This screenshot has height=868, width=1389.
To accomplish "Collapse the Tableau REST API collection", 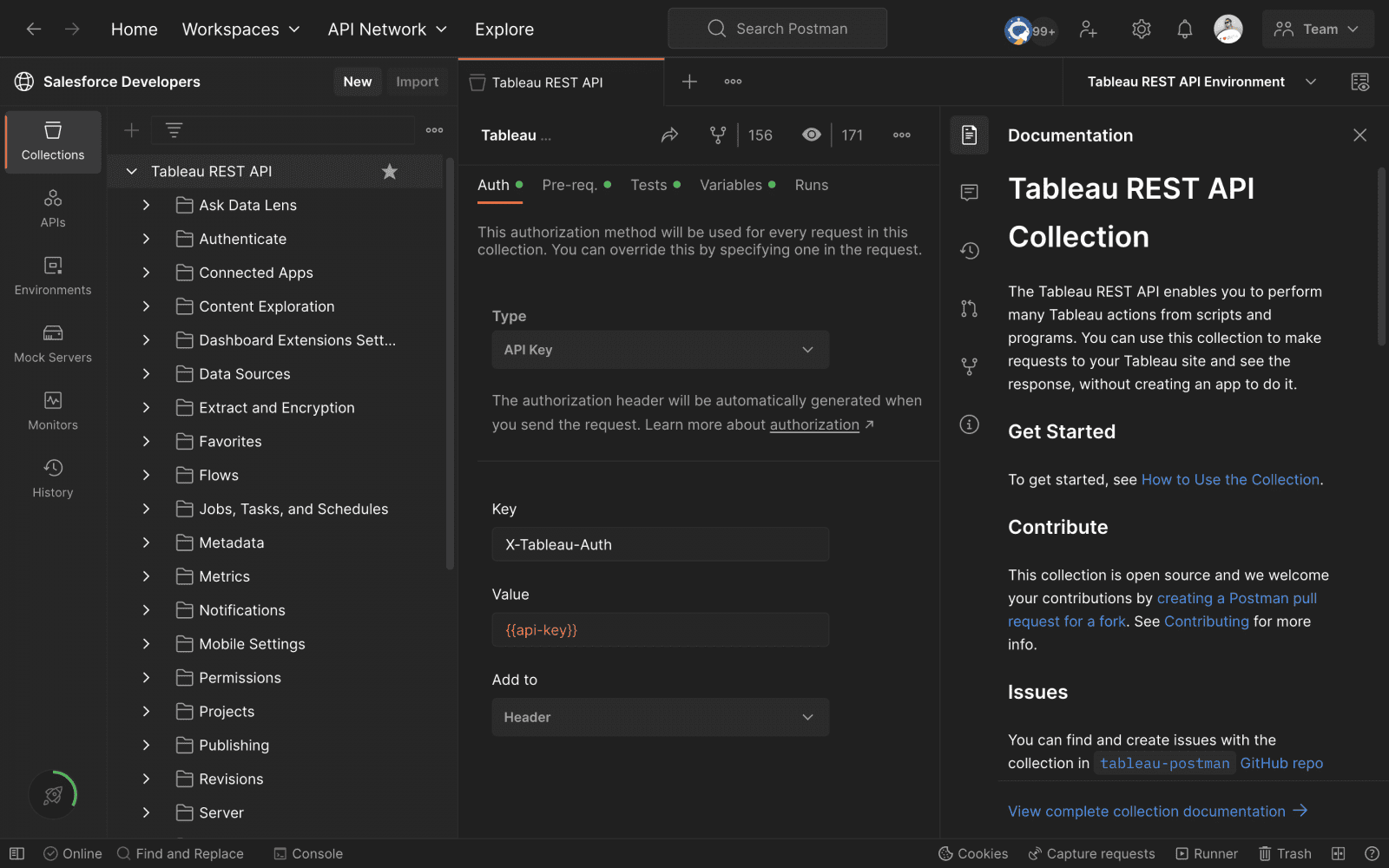I will [132, 172].
